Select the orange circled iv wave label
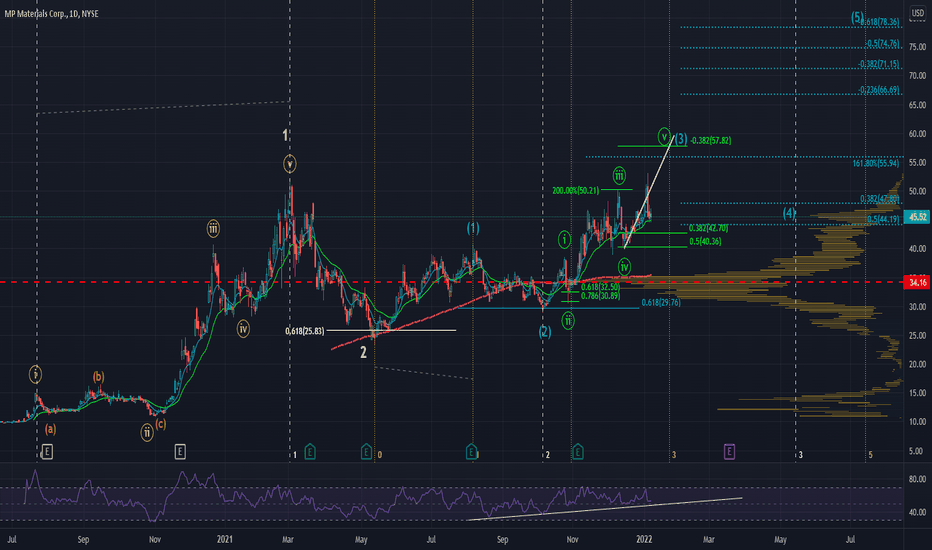932x550 pixels. click(243, 329)
